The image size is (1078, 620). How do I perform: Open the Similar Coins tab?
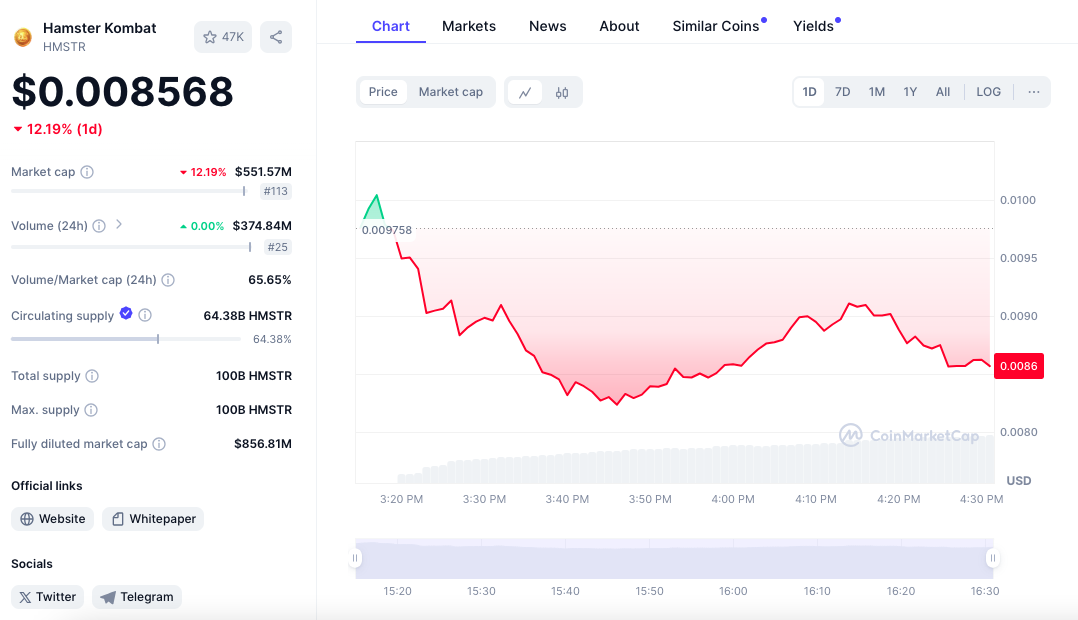point(716,26)
